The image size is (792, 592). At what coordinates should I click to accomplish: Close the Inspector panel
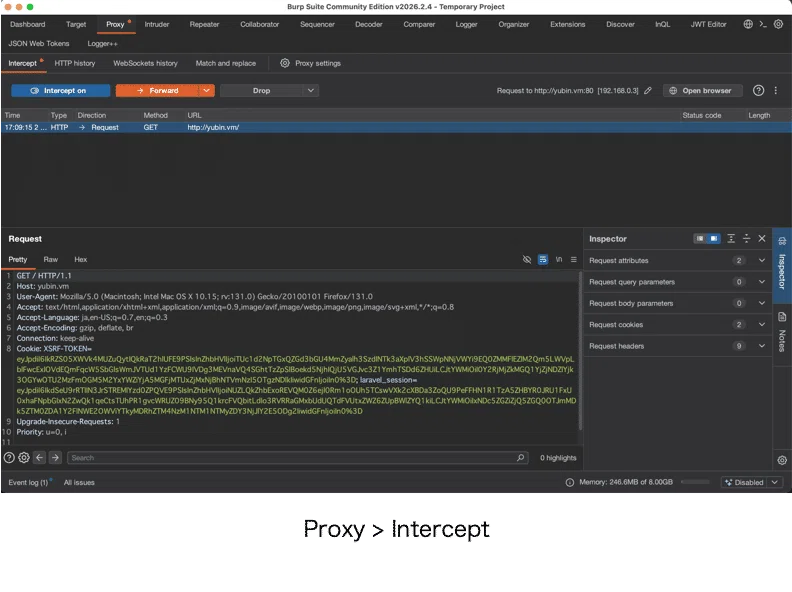(762, 238)
